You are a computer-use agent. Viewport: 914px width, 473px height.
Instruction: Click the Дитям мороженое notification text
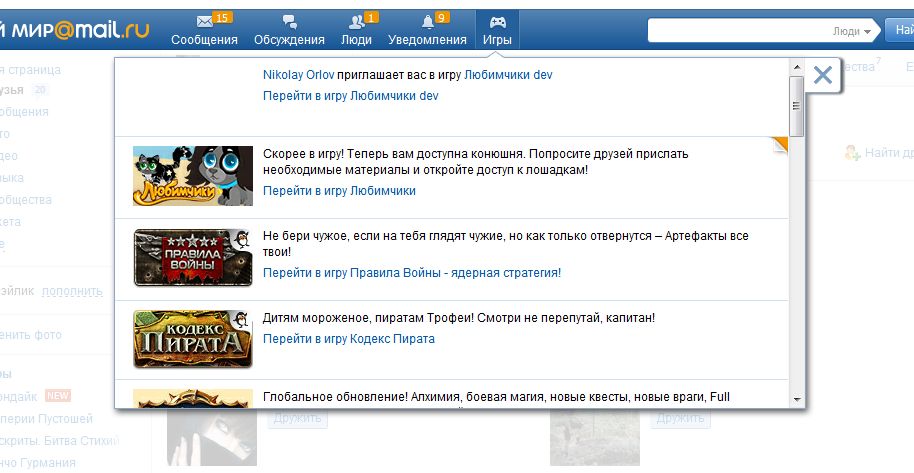pos(459,318)
